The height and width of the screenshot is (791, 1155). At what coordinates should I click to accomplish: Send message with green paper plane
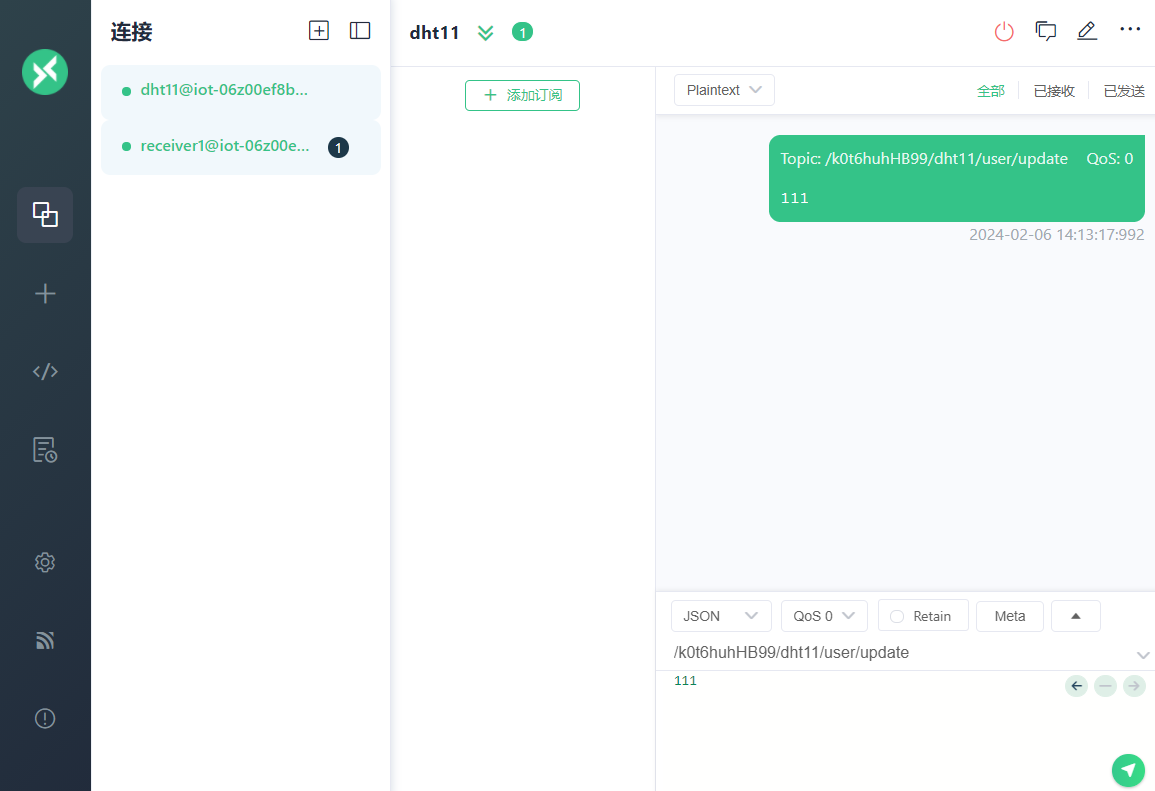pos(1128,770)
